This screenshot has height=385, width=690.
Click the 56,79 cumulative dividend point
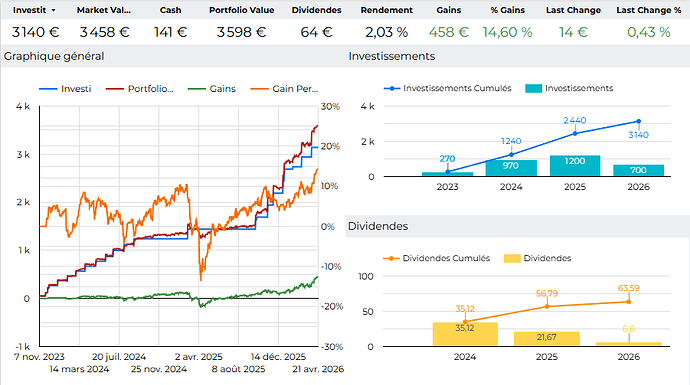click(547, 306)
